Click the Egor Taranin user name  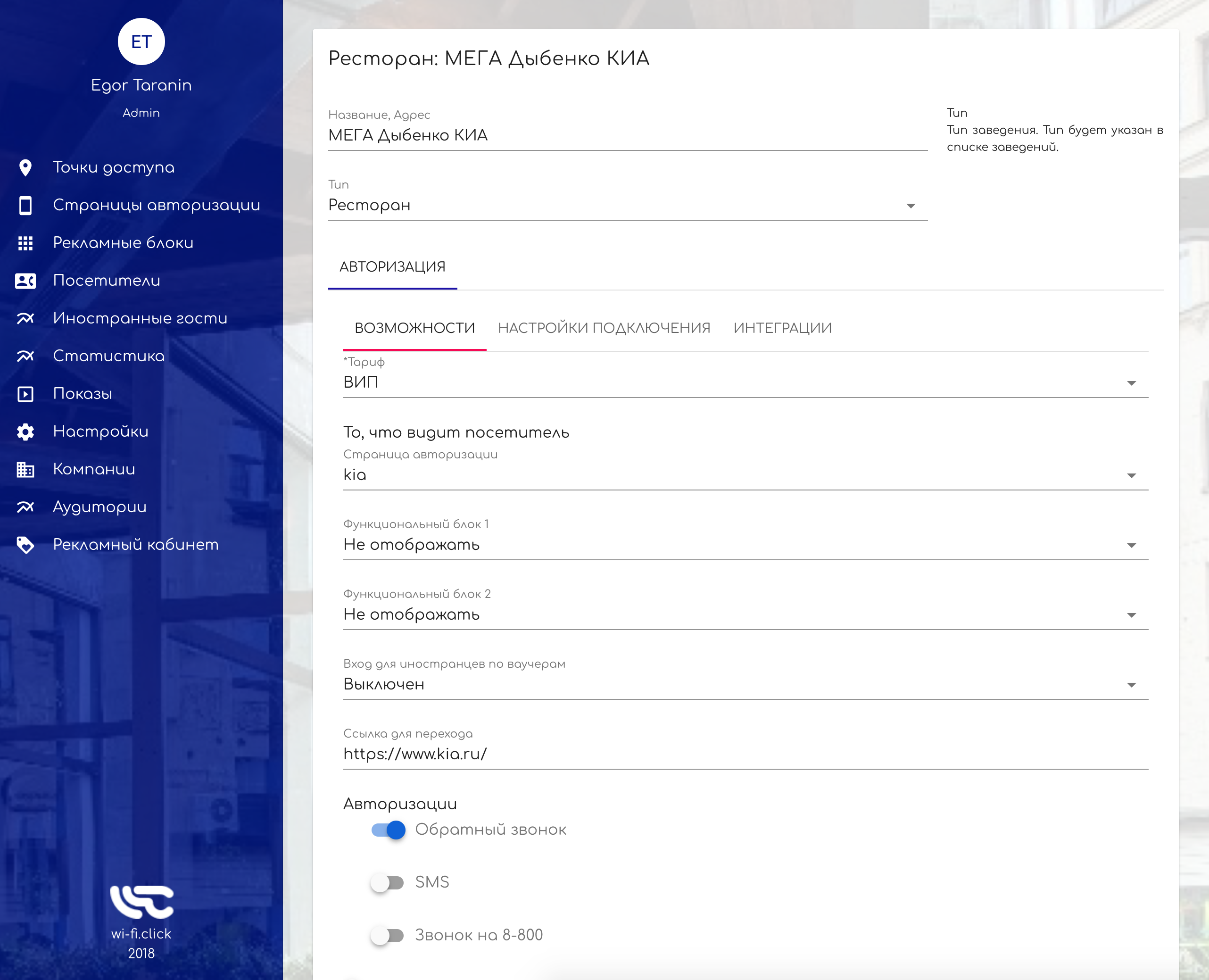point(141,85)
